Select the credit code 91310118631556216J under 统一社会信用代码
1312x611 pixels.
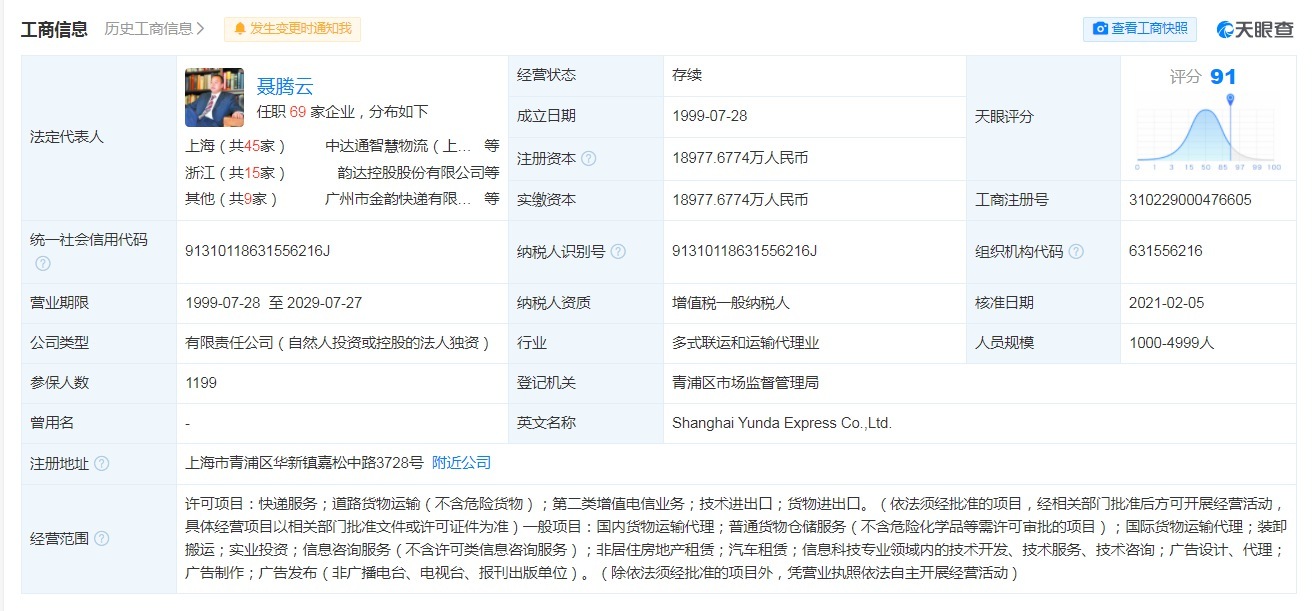[258, 251]
